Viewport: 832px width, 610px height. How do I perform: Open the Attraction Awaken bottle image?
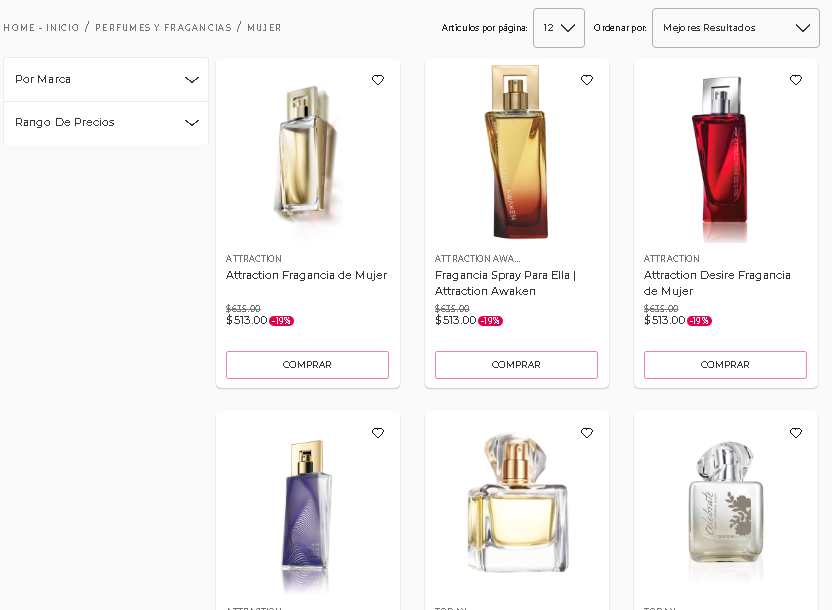click(516, 152)
